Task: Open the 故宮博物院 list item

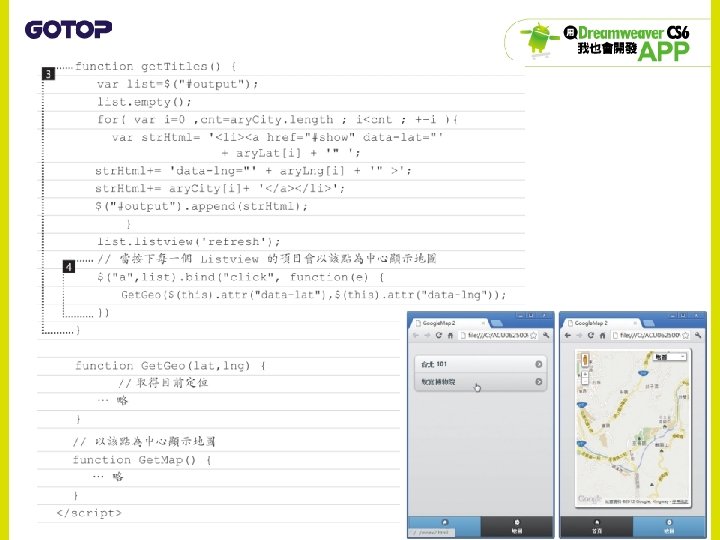Action: 481,382
